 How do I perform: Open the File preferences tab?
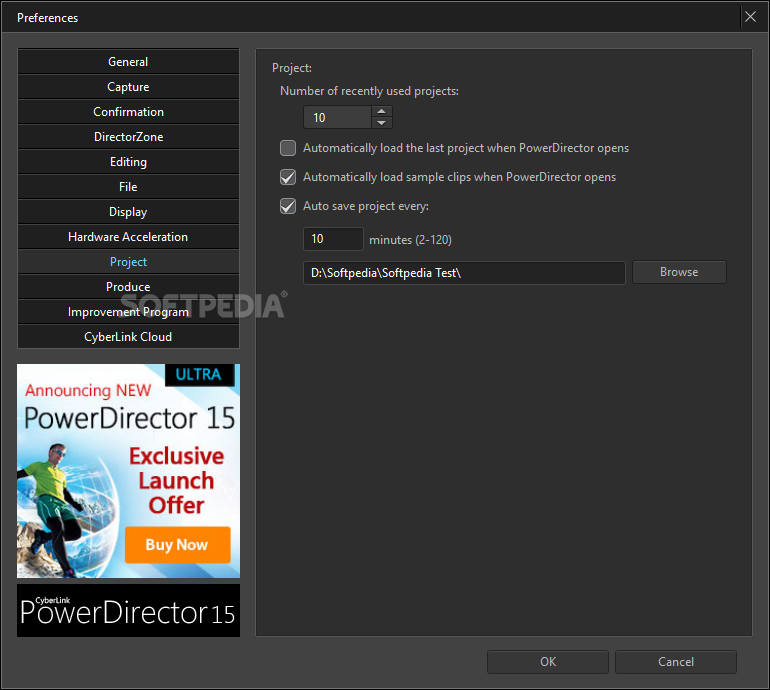tap(128, 187)
